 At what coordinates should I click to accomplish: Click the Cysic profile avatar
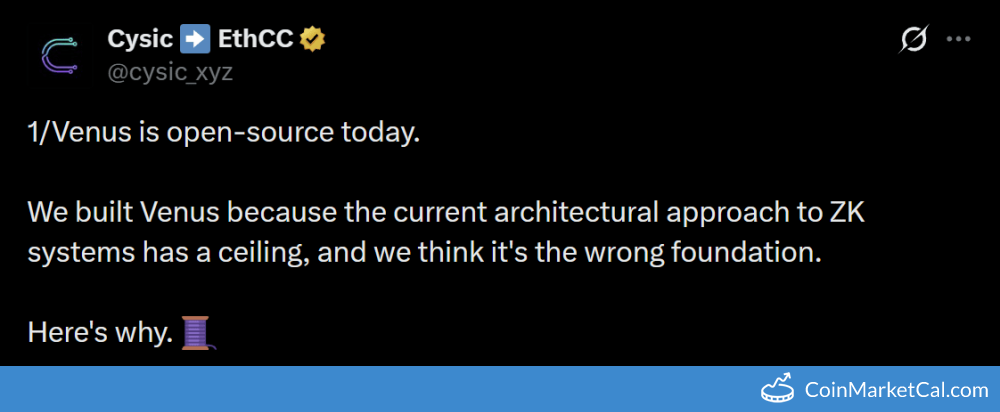[x=59, y=55]
